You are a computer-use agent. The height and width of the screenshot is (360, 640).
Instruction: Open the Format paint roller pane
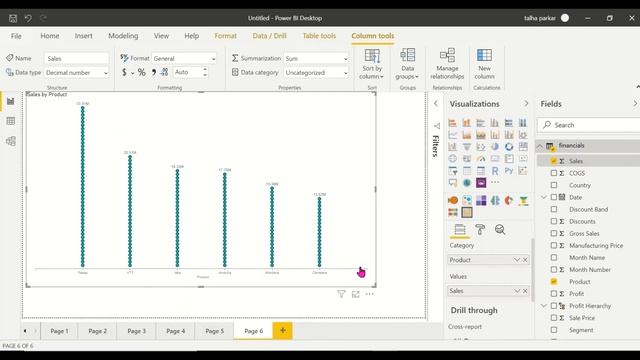point(480,229)
